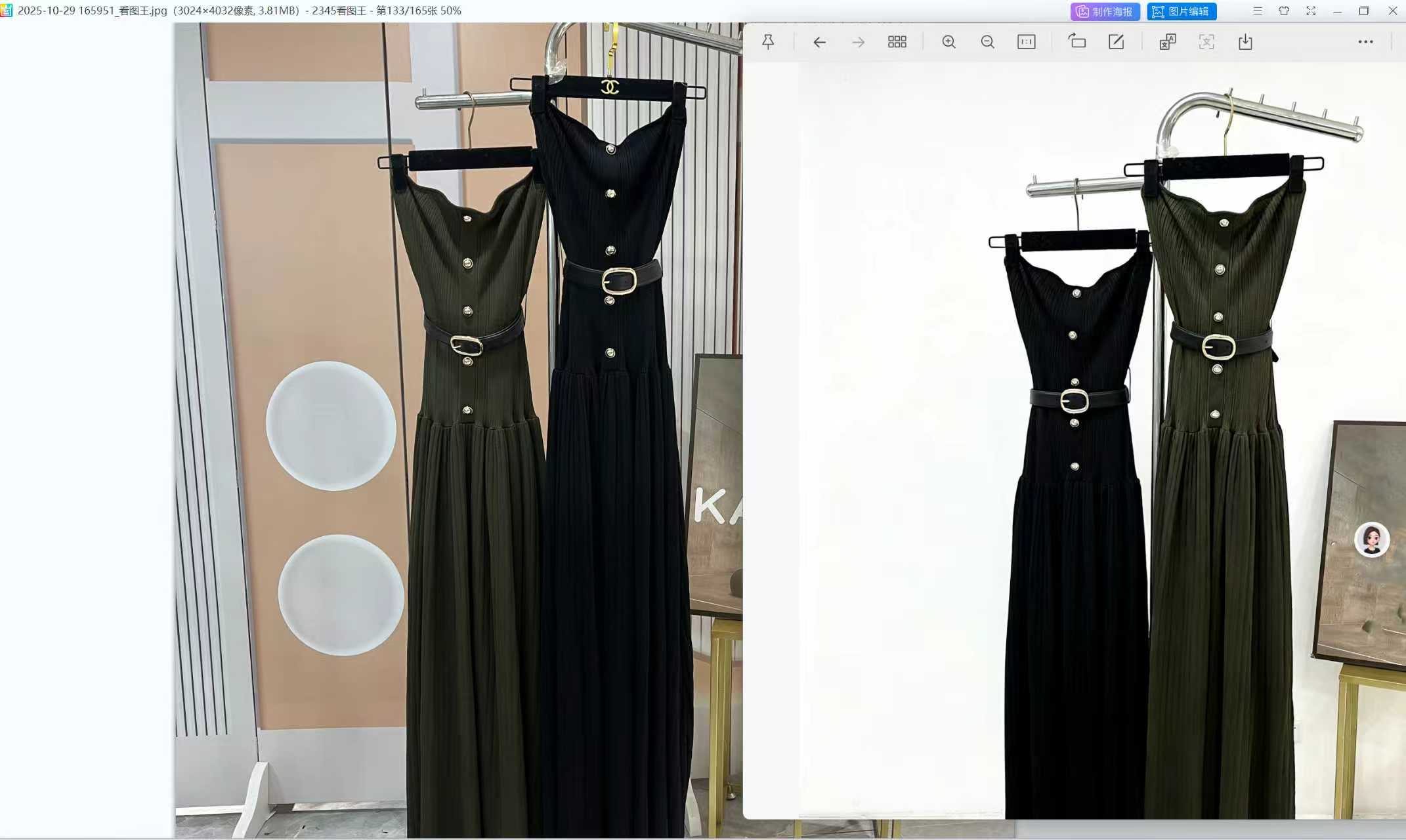1406x840 pixels.
Task: Zoom out of the image
Action: (x=987, y=42)
